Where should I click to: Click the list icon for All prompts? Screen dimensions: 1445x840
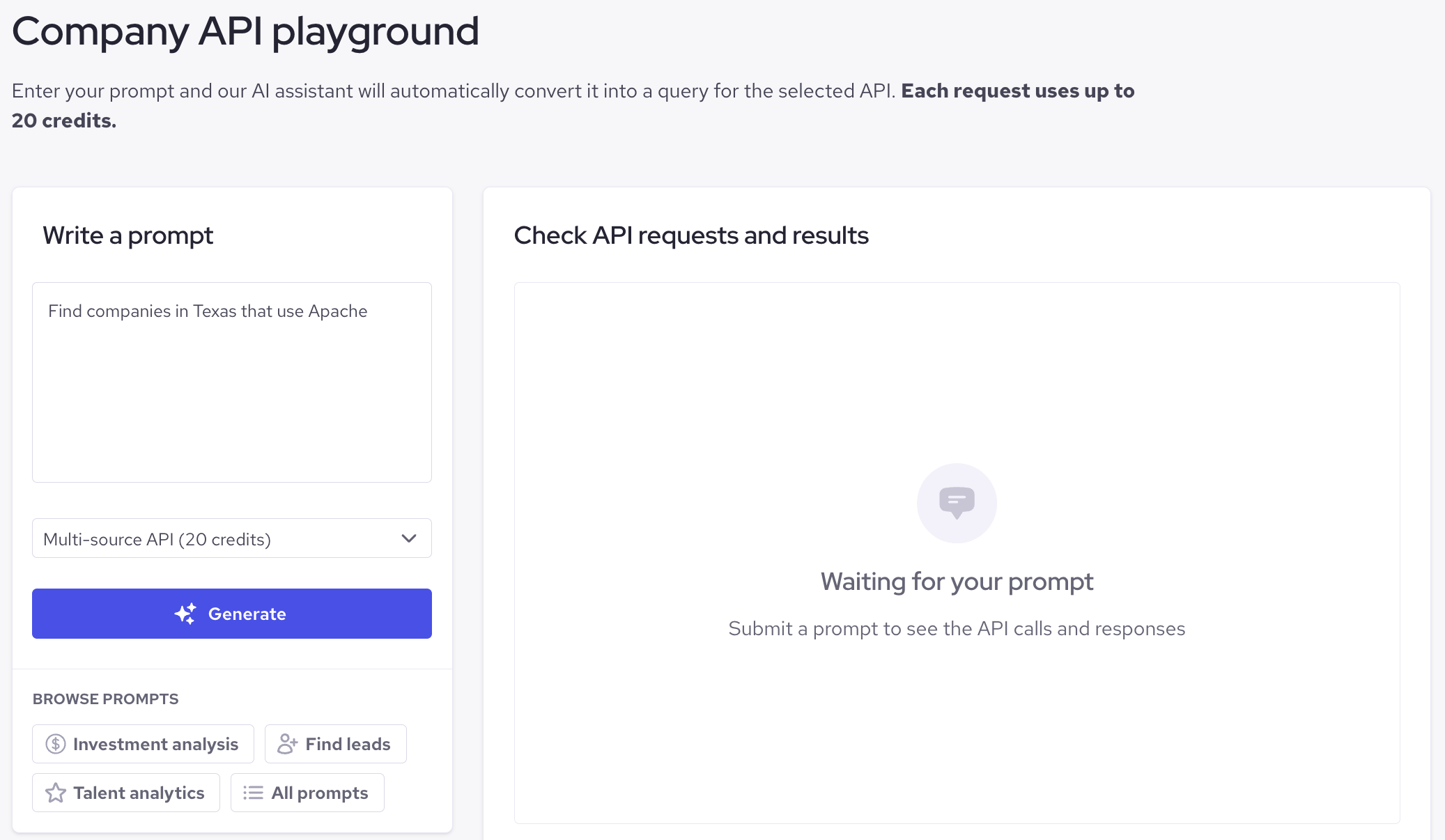pos(253,793)
